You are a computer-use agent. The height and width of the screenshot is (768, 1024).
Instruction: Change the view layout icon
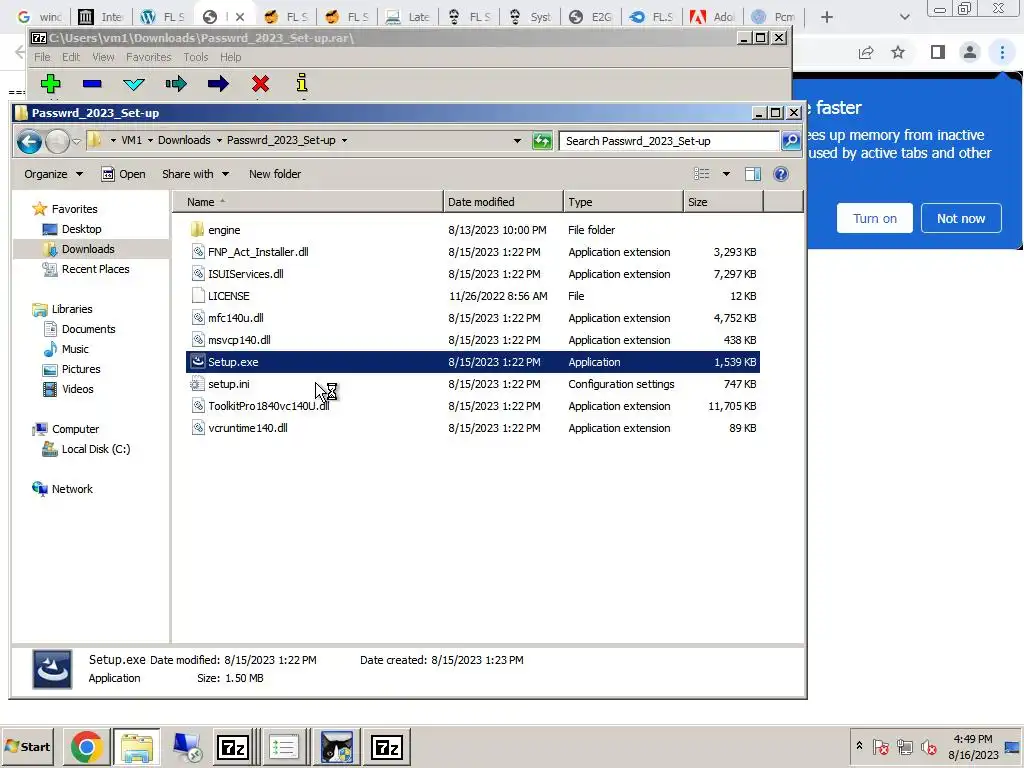click(701, 174)
